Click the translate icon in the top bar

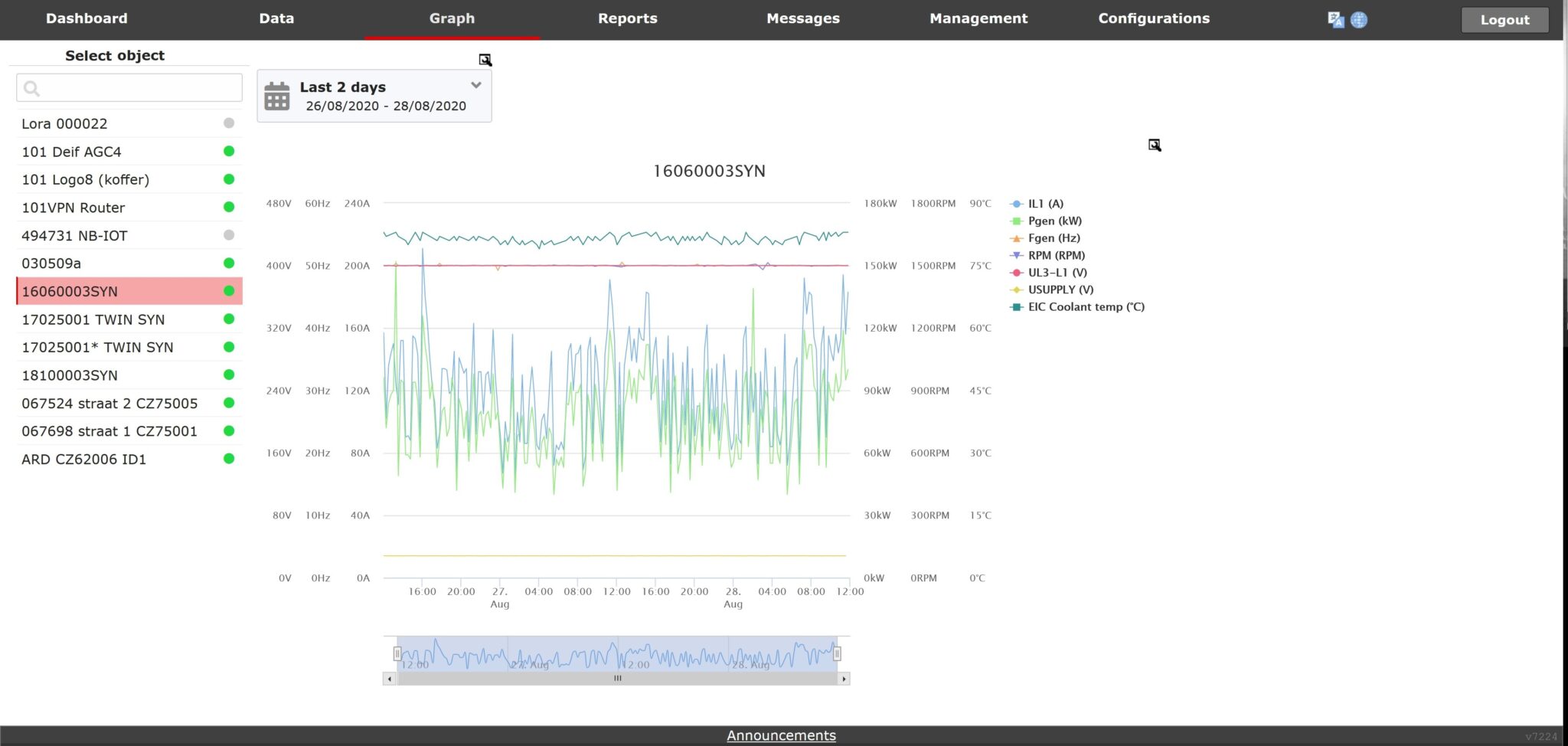tap(1335, 19)
